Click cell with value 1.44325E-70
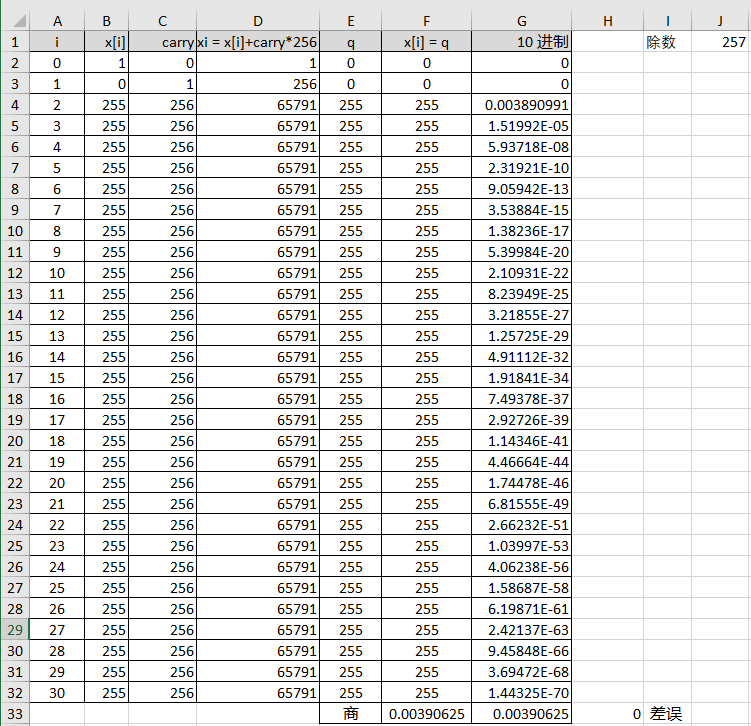751x726 pixels. [x=522, y=693]
